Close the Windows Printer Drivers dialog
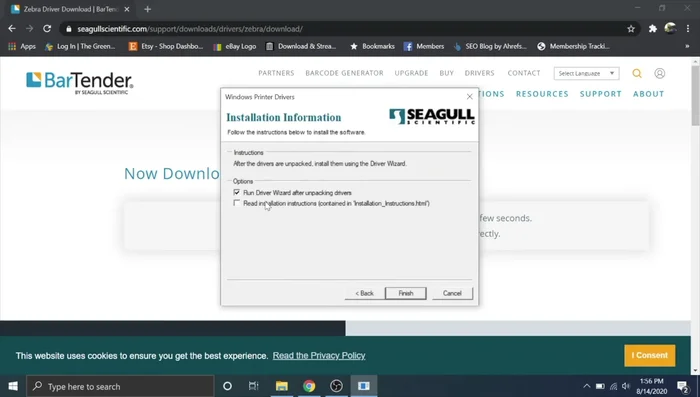 pos(469,96)
